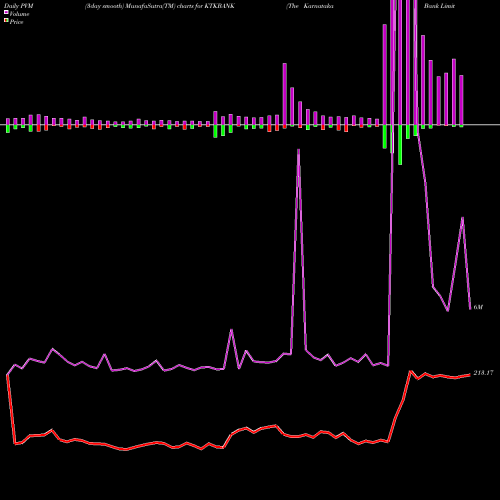Click the magenta Volume legend swatch
Image resolution: width=500 pixels, height=500 pixels.
tap(6, 13)
